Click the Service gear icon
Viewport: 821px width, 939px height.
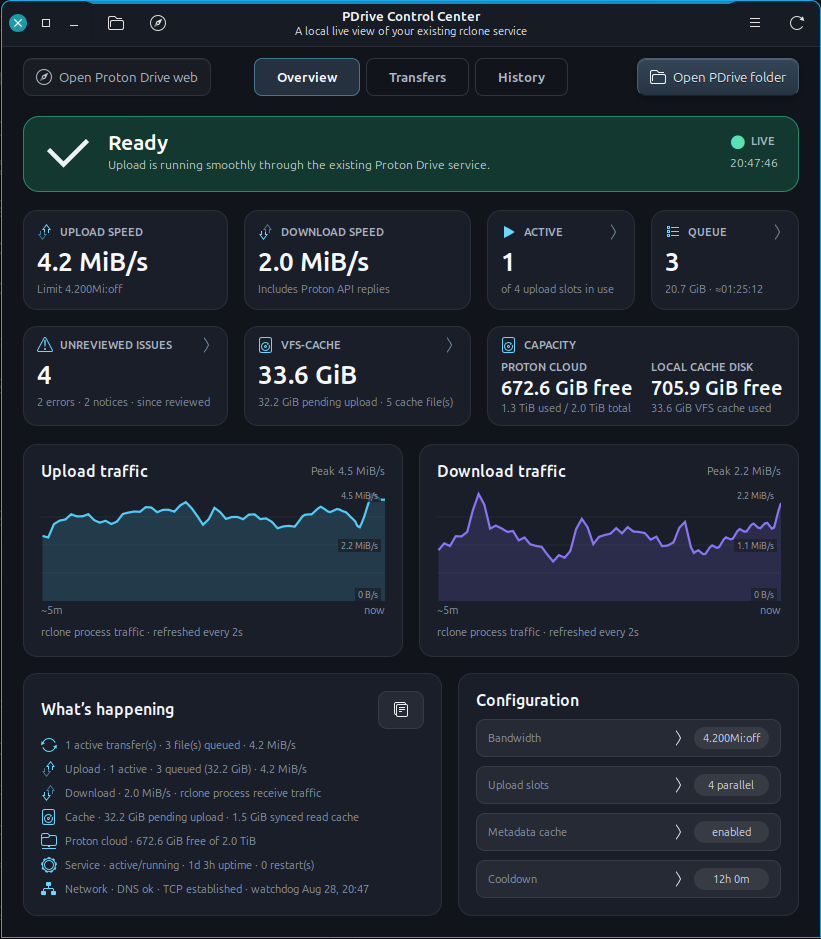(x=49, y=865)
